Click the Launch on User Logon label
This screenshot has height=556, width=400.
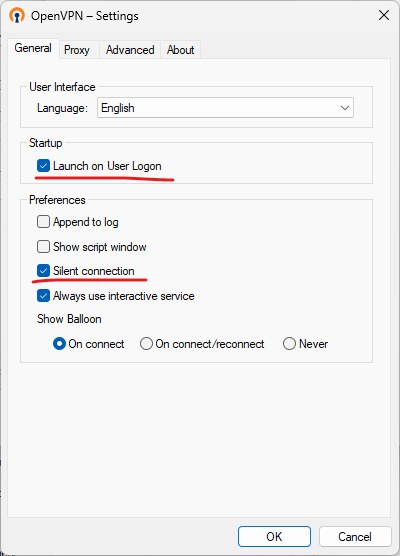(107, 166)
